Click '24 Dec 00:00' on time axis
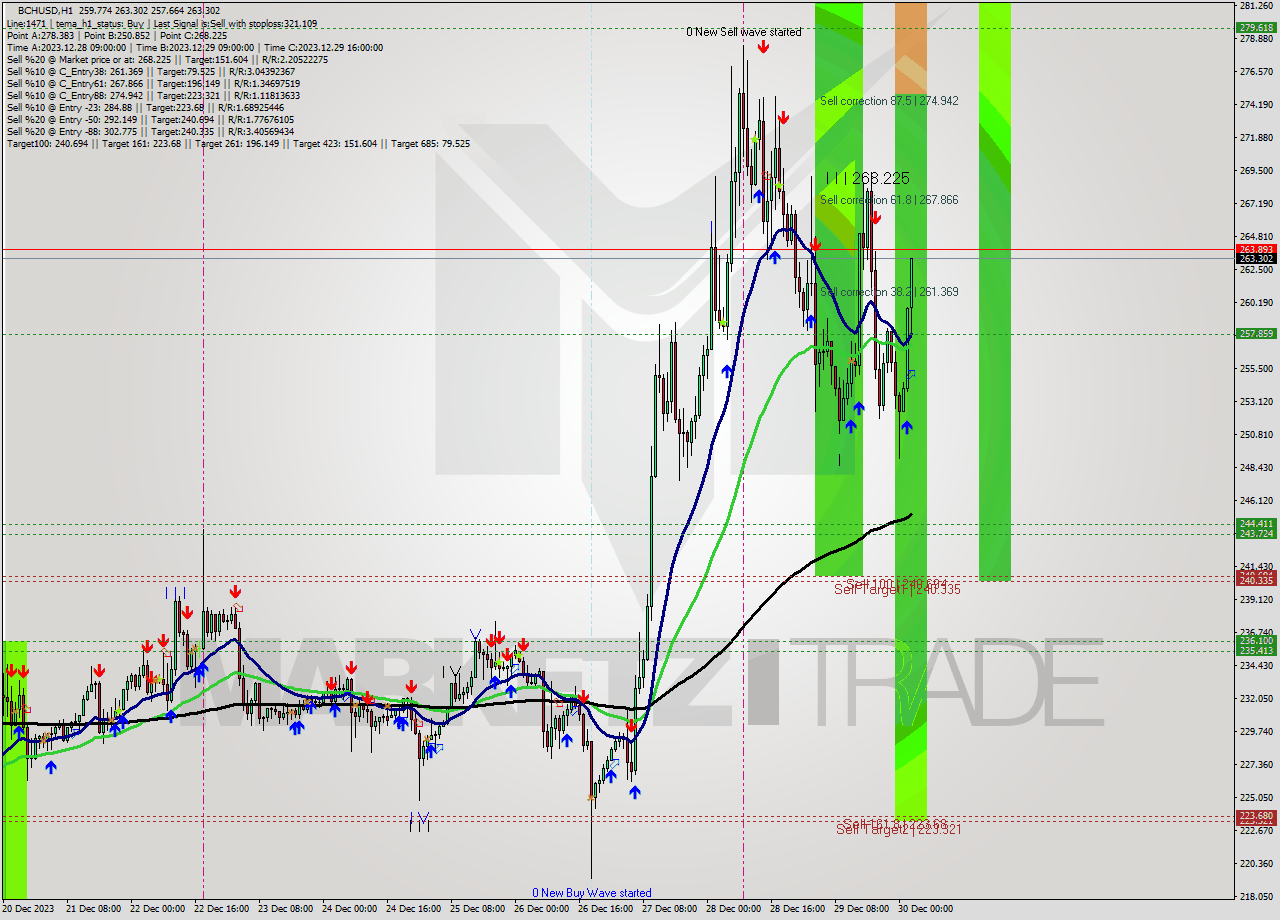 (349, 909)
